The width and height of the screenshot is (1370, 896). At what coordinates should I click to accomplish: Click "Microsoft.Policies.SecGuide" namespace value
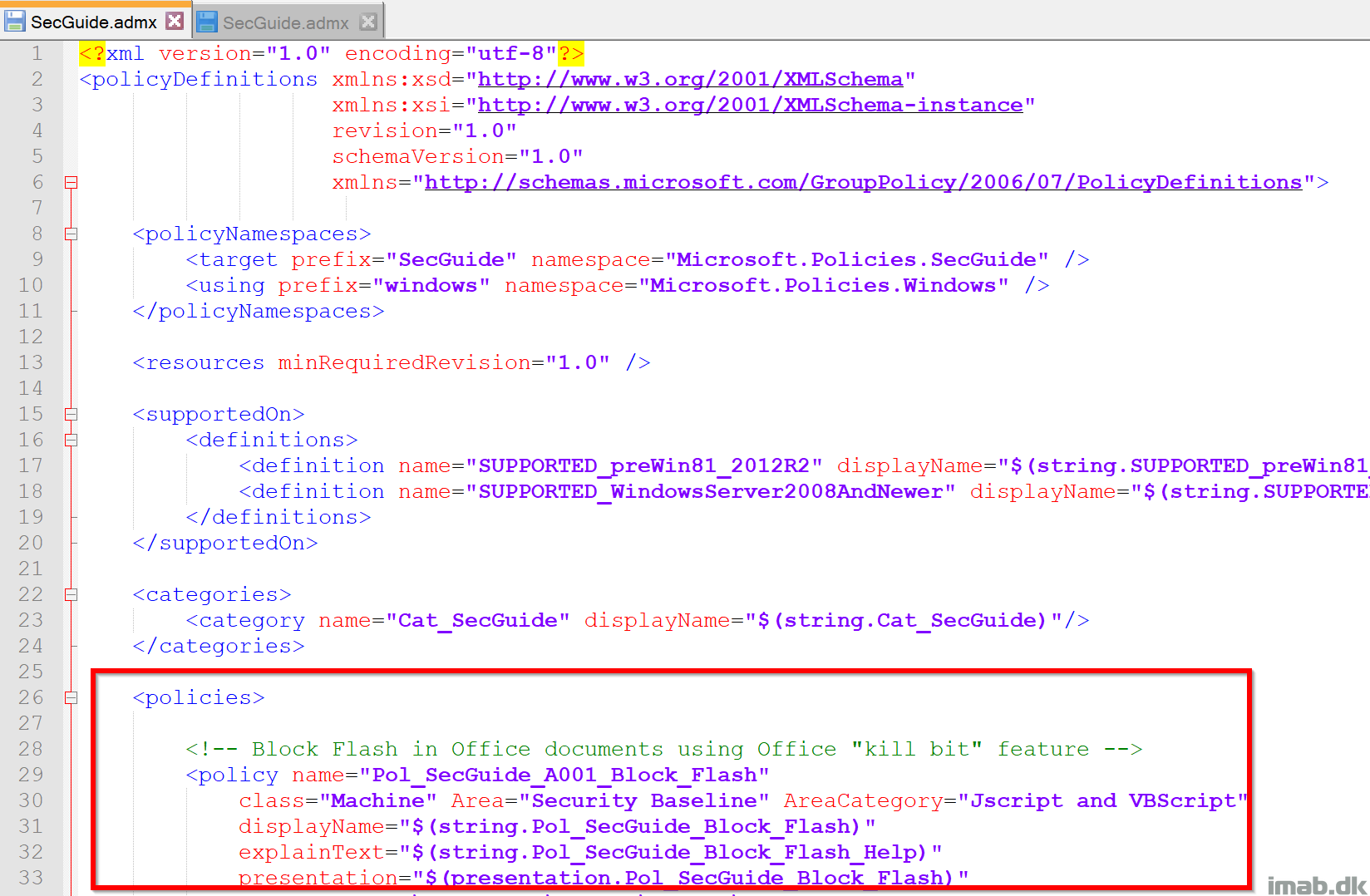[856, 259]
